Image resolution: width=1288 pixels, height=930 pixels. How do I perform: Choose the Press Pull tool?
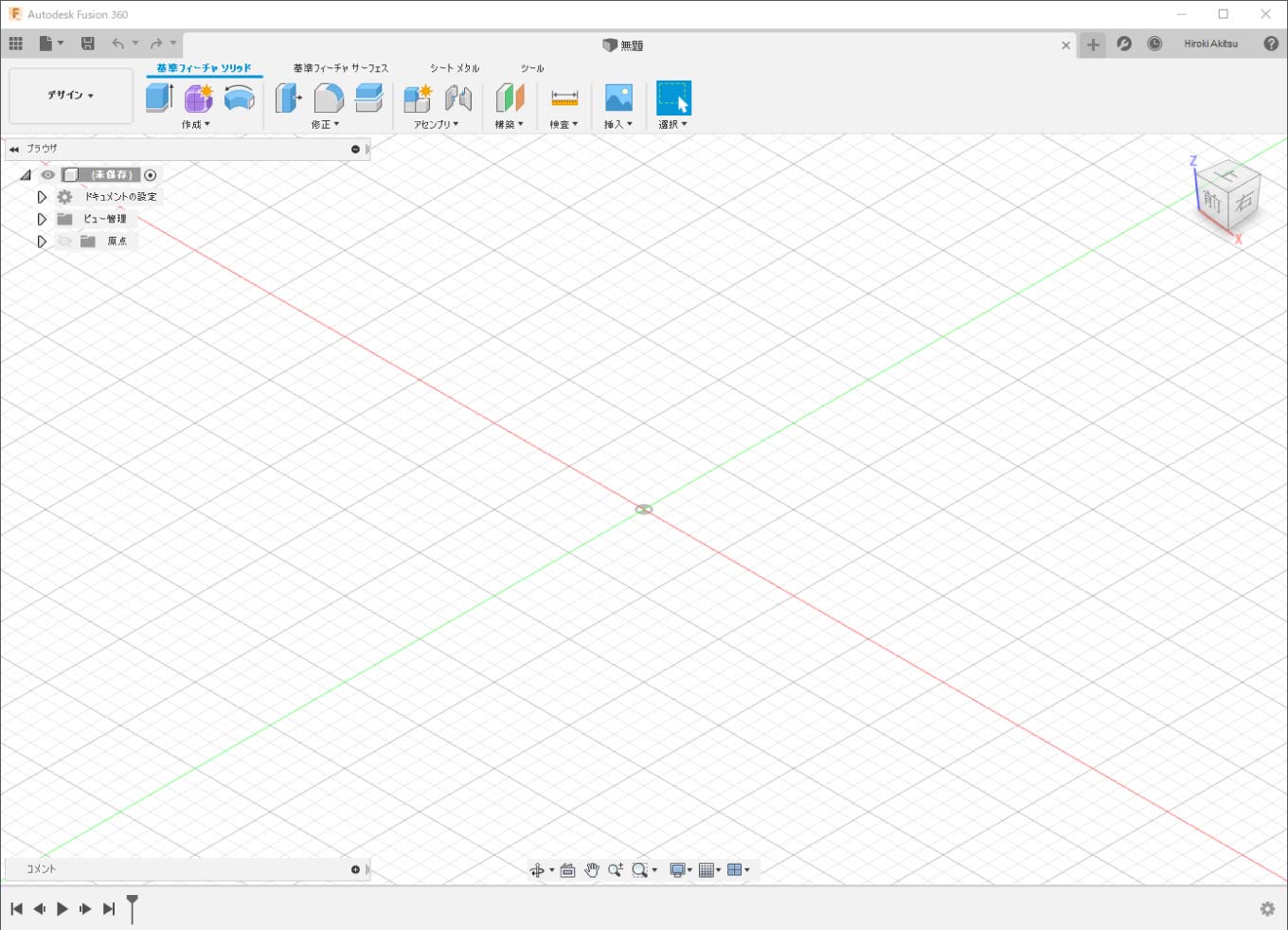[288, 98]
